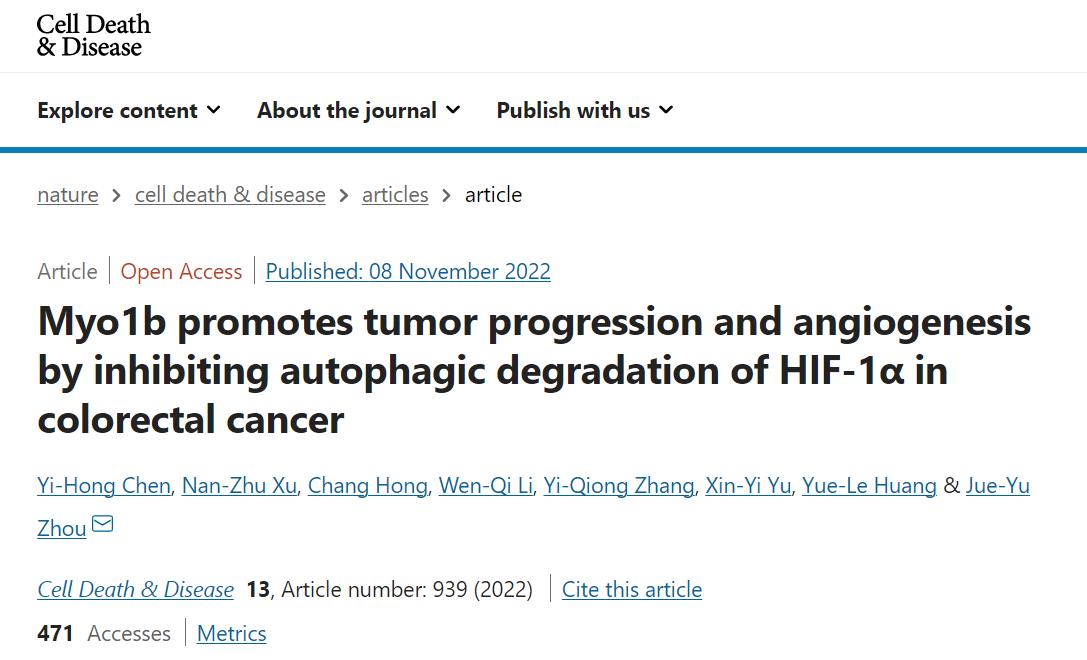Go to the nature breadcrumb link
This screenshot has height=660, width=1087.
(x=68, y=195)
